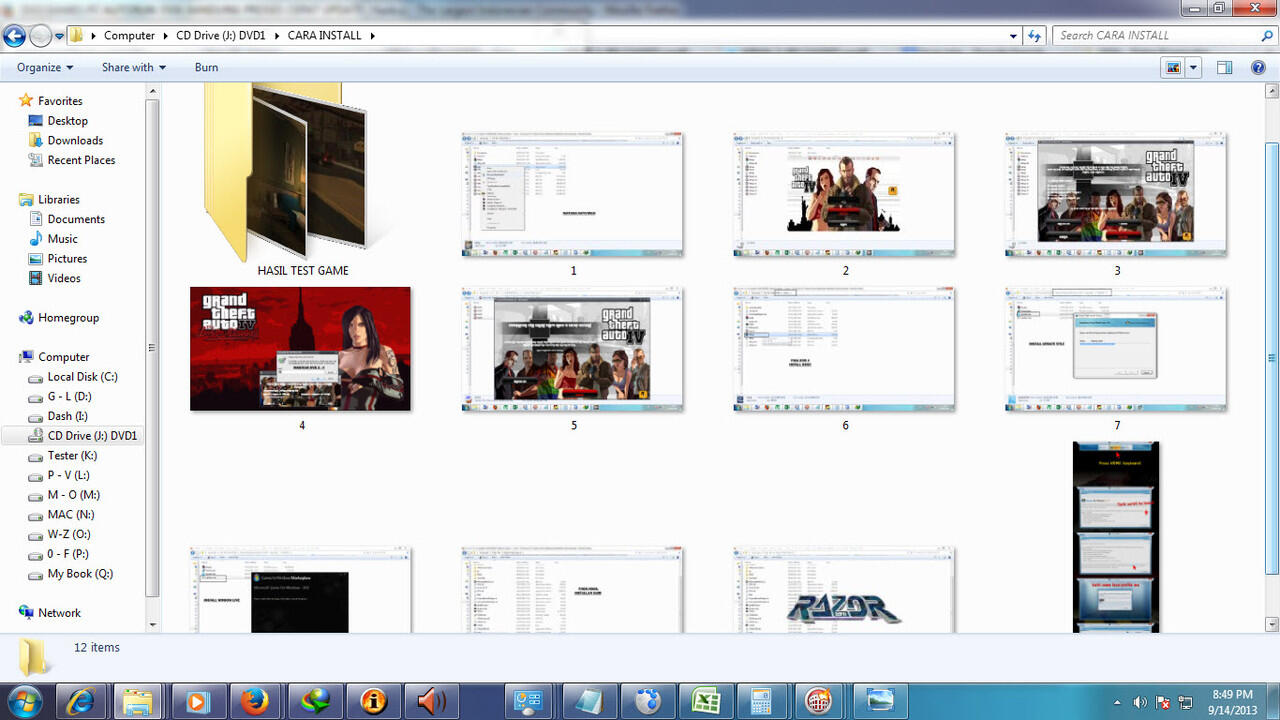Viewport: 1280px width, 720px height.
Task: Click the file list vertical scrollbar
Action: click(1272, 358)
